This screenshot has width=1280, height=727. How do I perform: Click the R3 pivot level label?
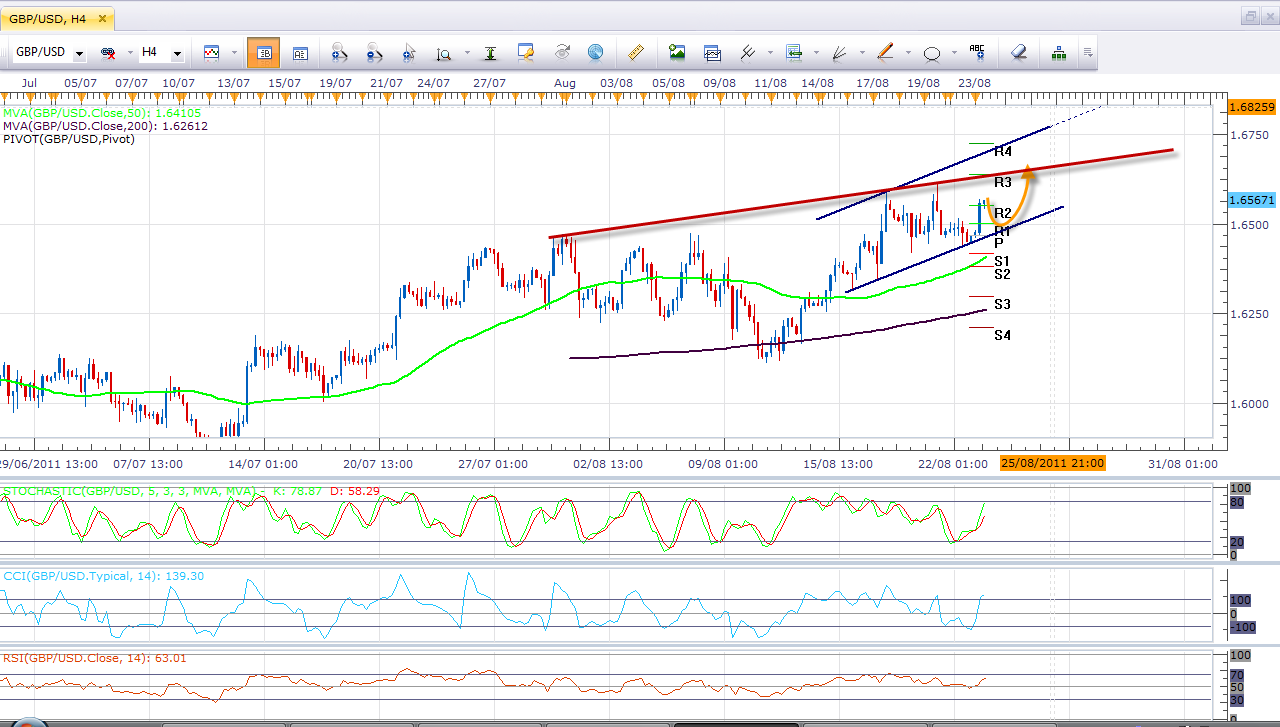pos(1003,183)
